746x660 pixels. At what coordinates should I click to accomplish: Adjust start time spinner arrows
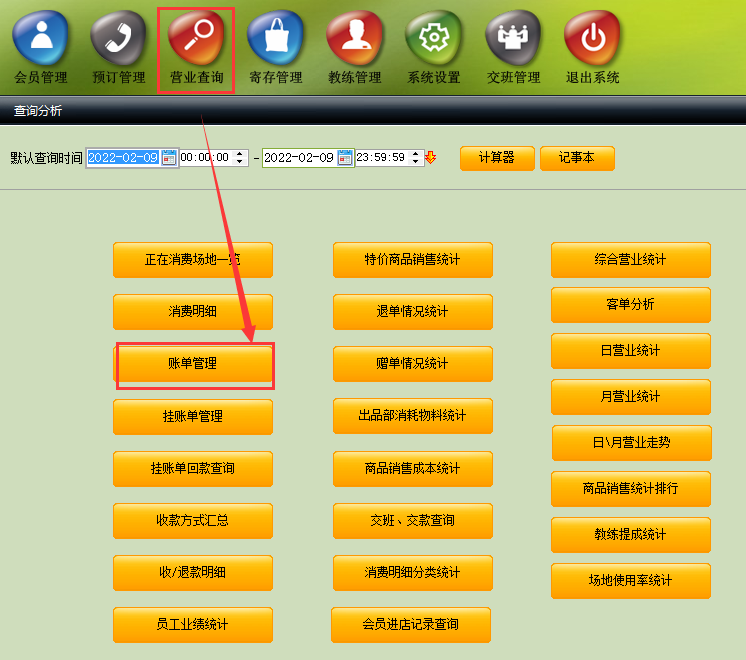point(240,158)
